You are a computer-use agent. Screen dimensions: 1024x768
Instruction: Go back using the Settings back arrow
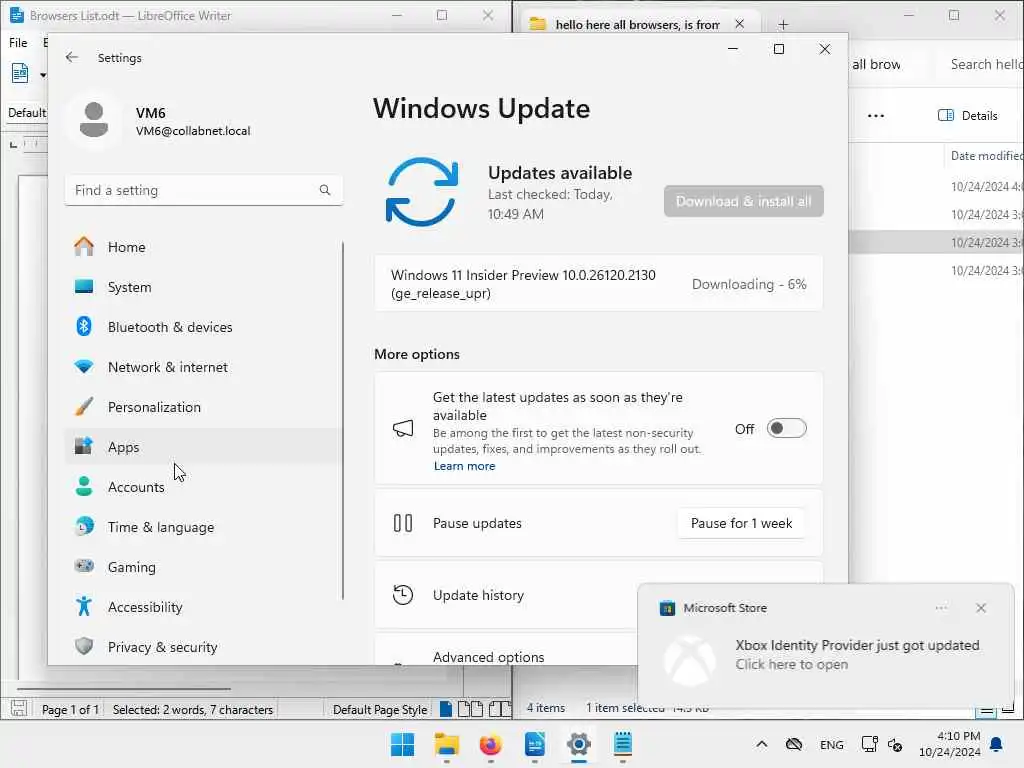[x=72, y=57]
